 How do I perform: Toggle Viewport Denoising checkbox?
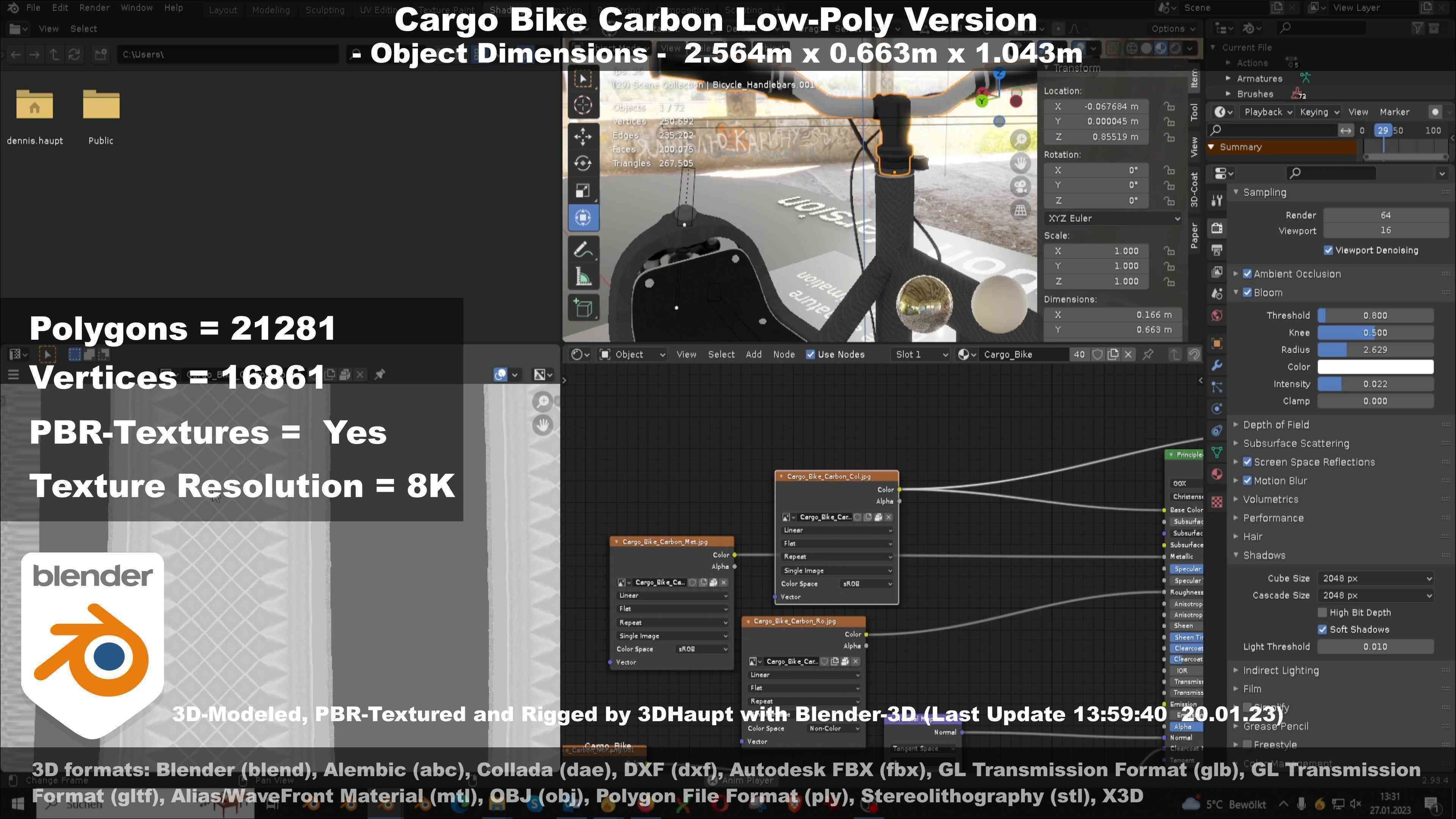pos(1328,250)
